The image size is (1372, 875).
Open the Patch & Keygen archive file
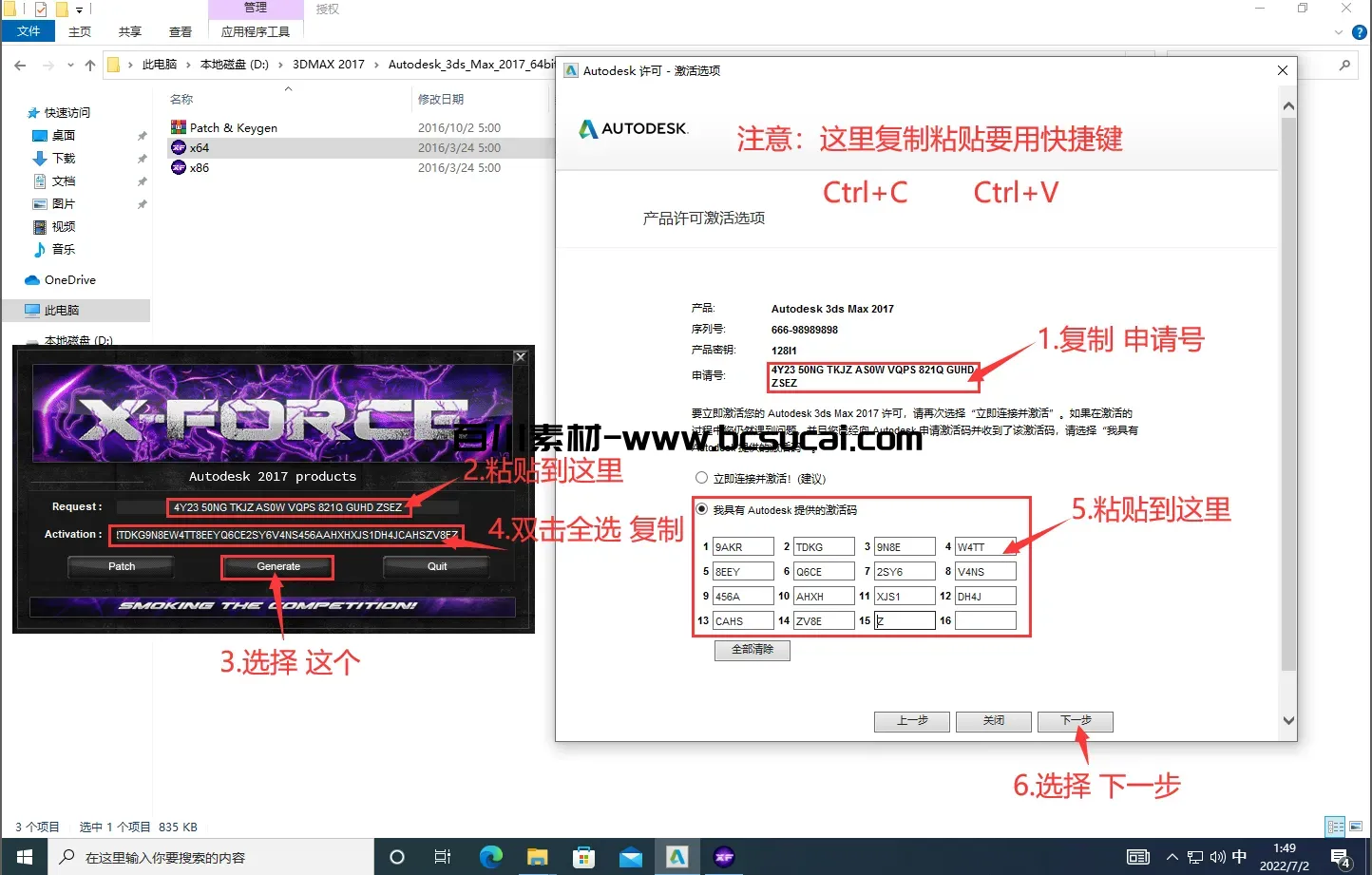click(233, 127)
